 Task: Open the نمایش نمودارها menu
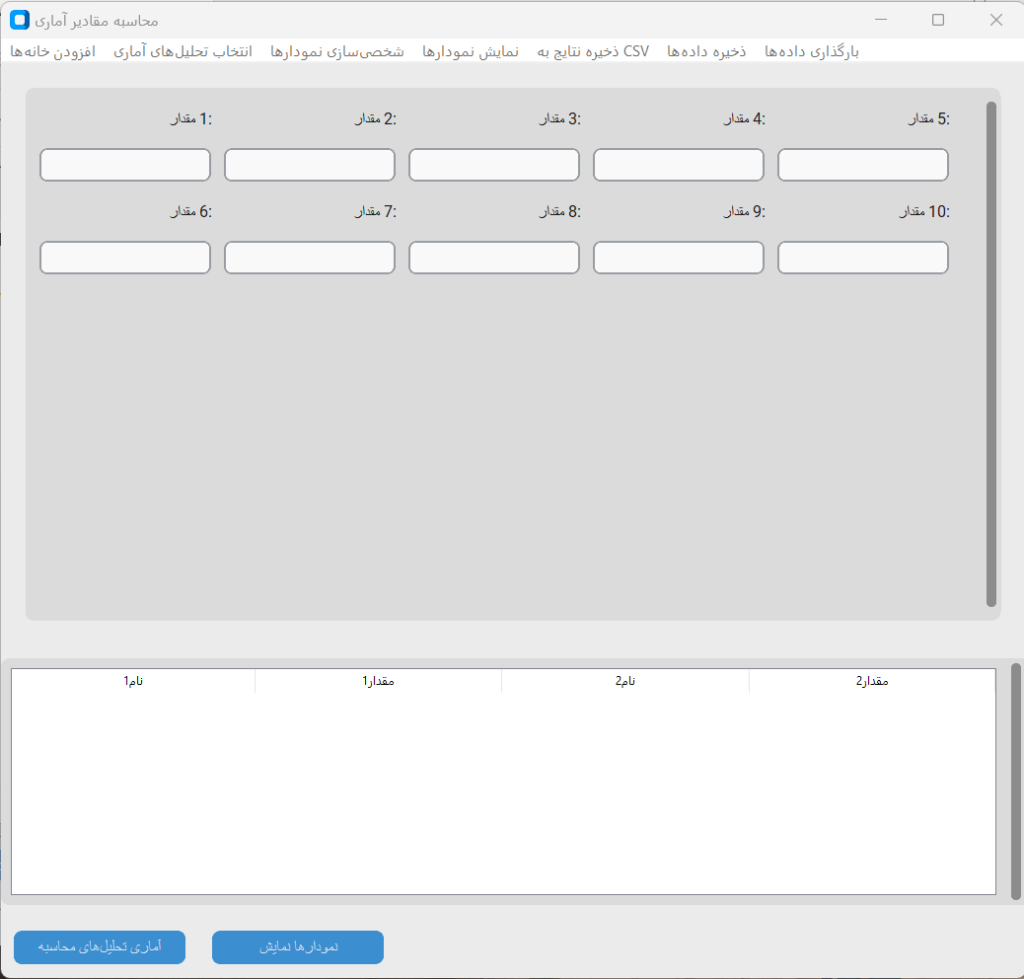tap(470, 51)
